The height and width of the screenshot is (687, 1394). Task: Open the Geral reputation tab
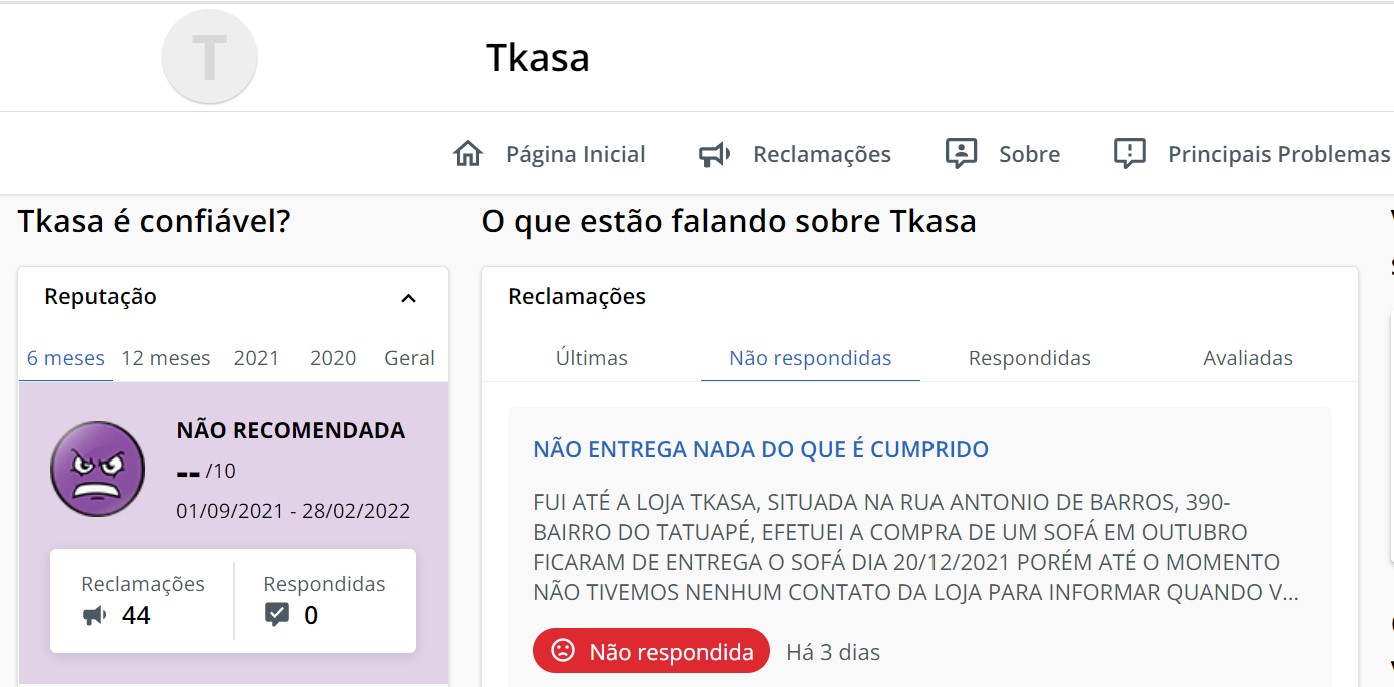[x=409, y=358]
